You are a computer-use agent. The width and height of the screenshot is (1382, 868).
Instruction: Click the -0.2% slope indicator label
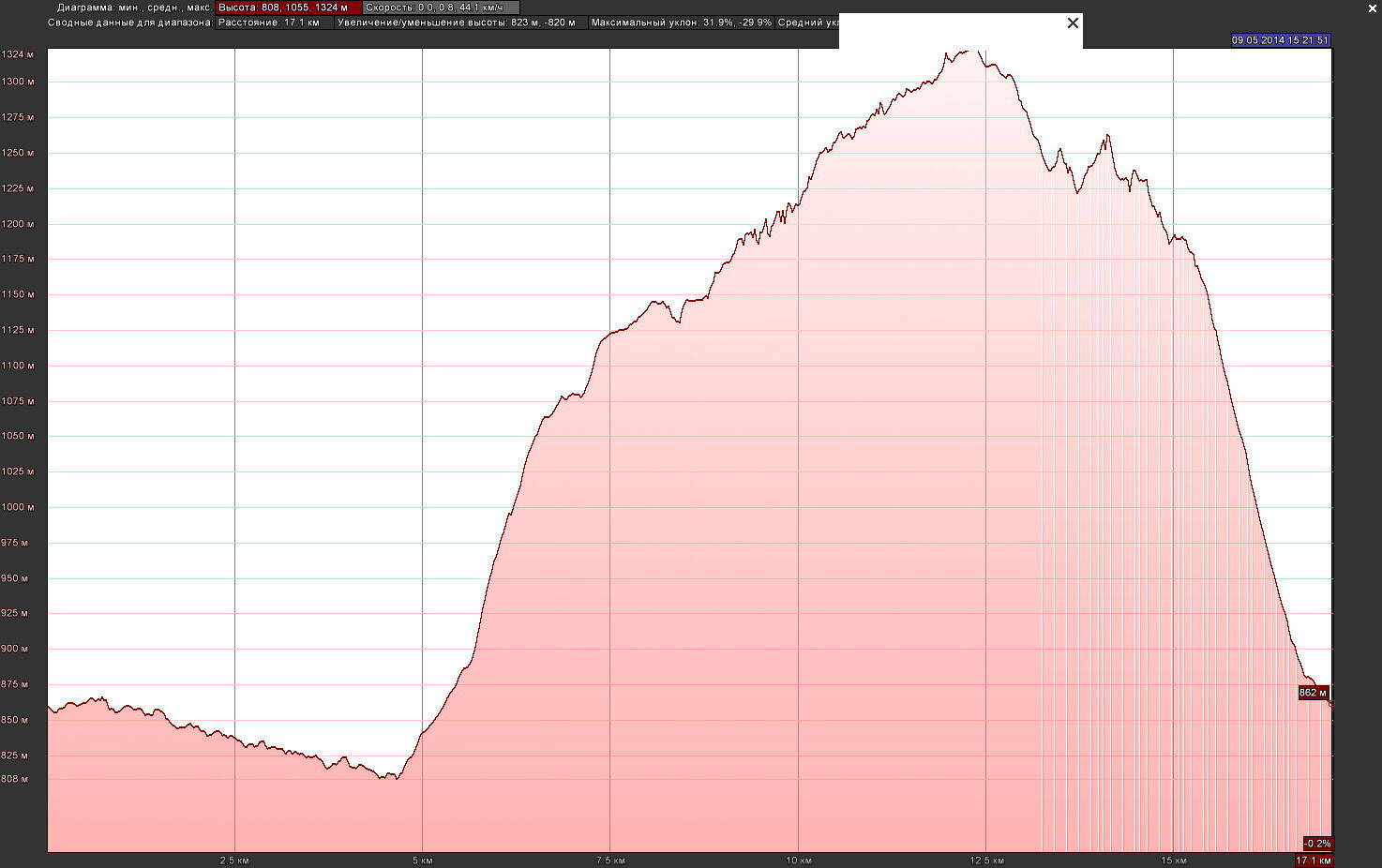(1317, 844)
